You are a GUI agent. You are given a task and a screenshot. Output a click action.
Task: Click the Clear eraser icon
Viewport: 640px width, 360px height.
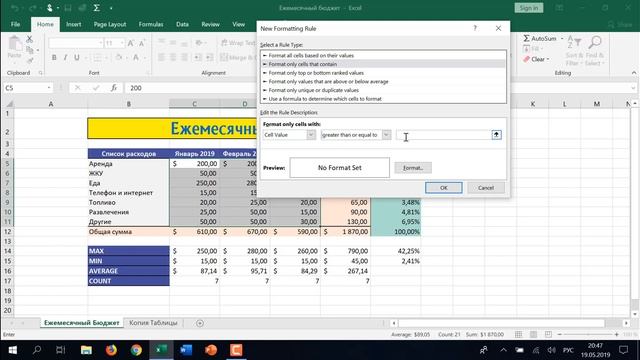coord(527,59)
